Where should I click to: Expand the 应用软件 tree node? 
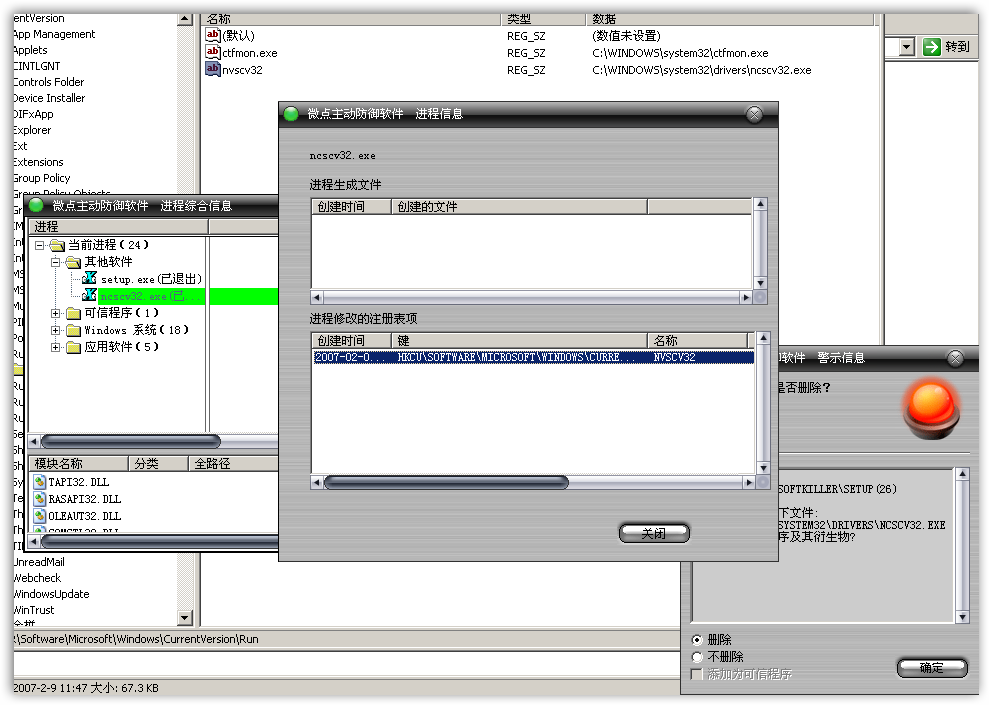coord(56,347)
